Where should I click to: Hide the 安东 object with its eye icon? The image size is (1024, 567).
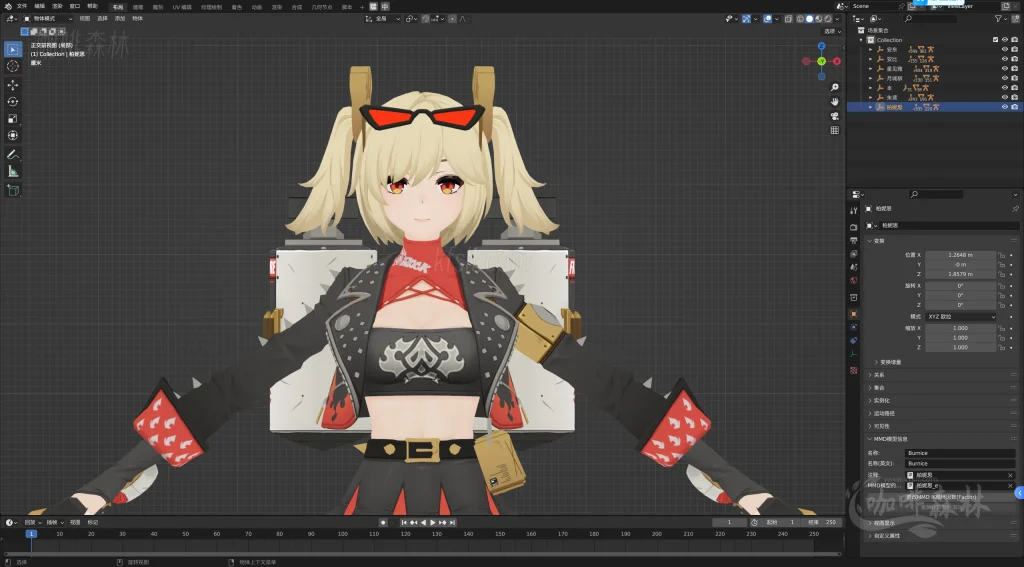[1004, 50]
